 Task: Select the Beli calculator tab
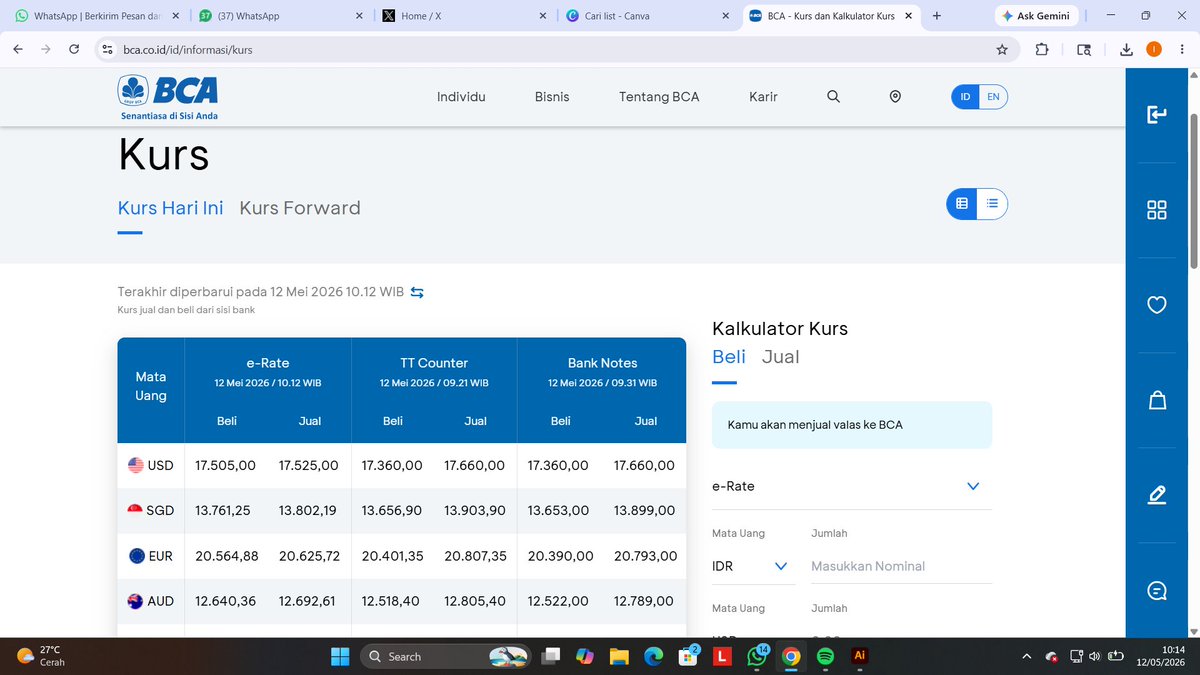[729, 357]
